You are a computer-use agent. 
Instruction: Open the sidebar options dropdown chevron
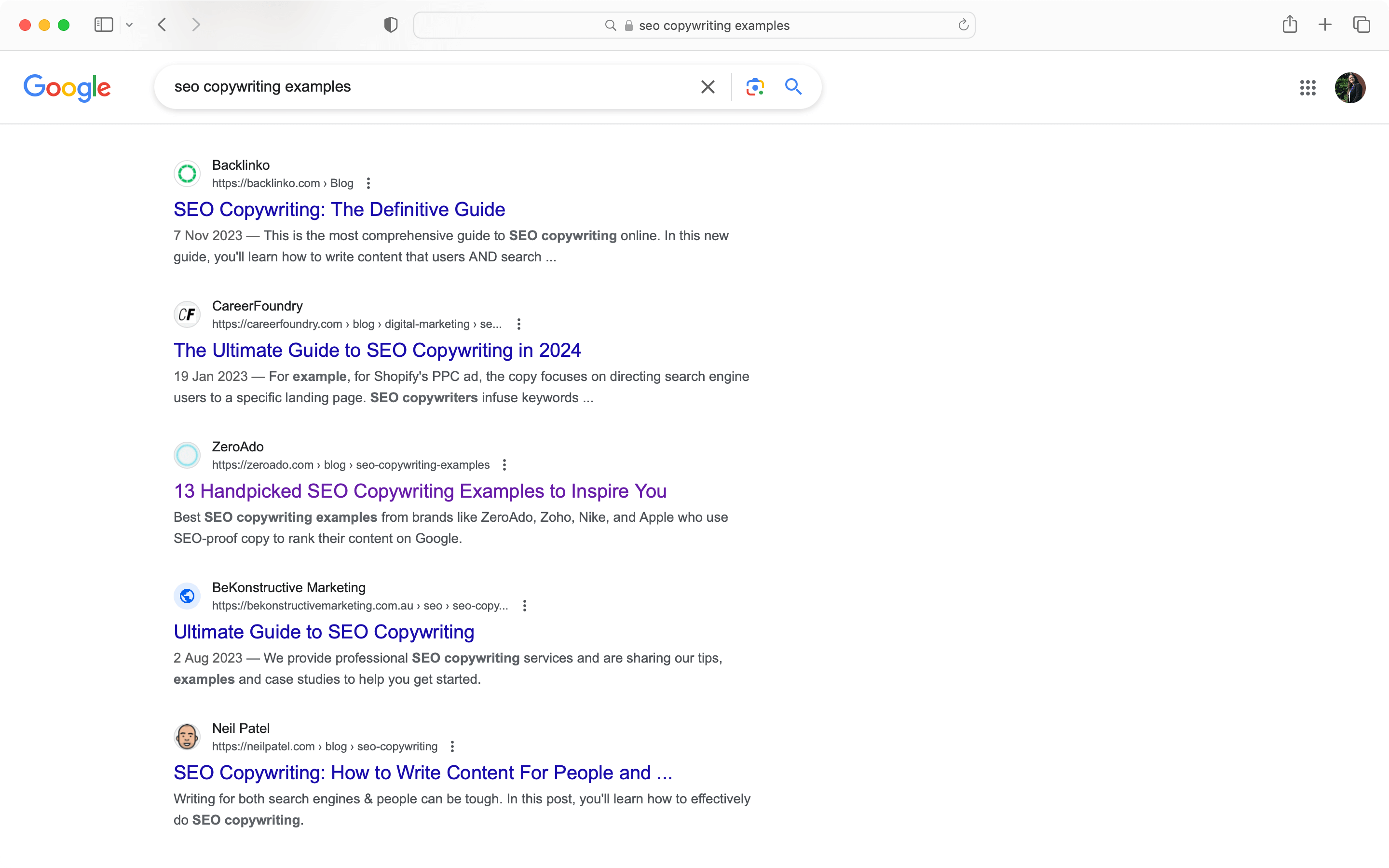pos(129,25)
